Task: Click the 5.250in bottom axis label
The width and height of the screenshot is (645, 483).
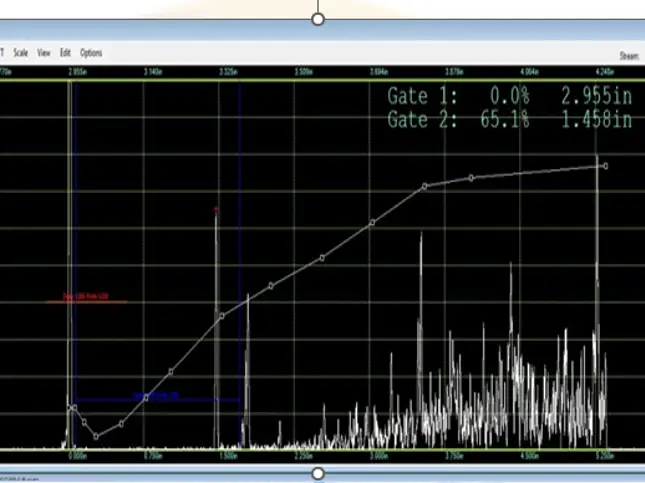Action: tap(605, 456)
